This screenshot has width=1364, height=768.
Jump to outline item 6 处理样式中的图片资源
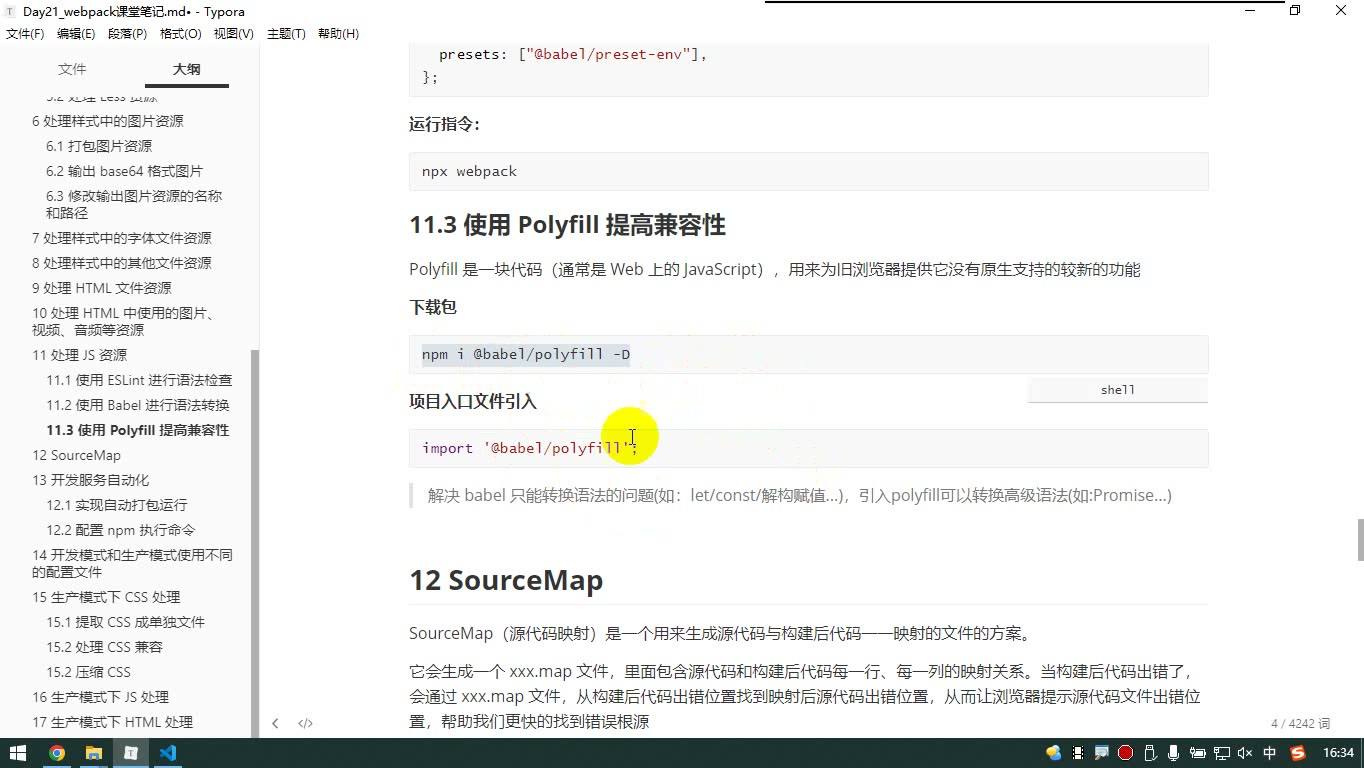pyautogui.click(x=108, y=121)
